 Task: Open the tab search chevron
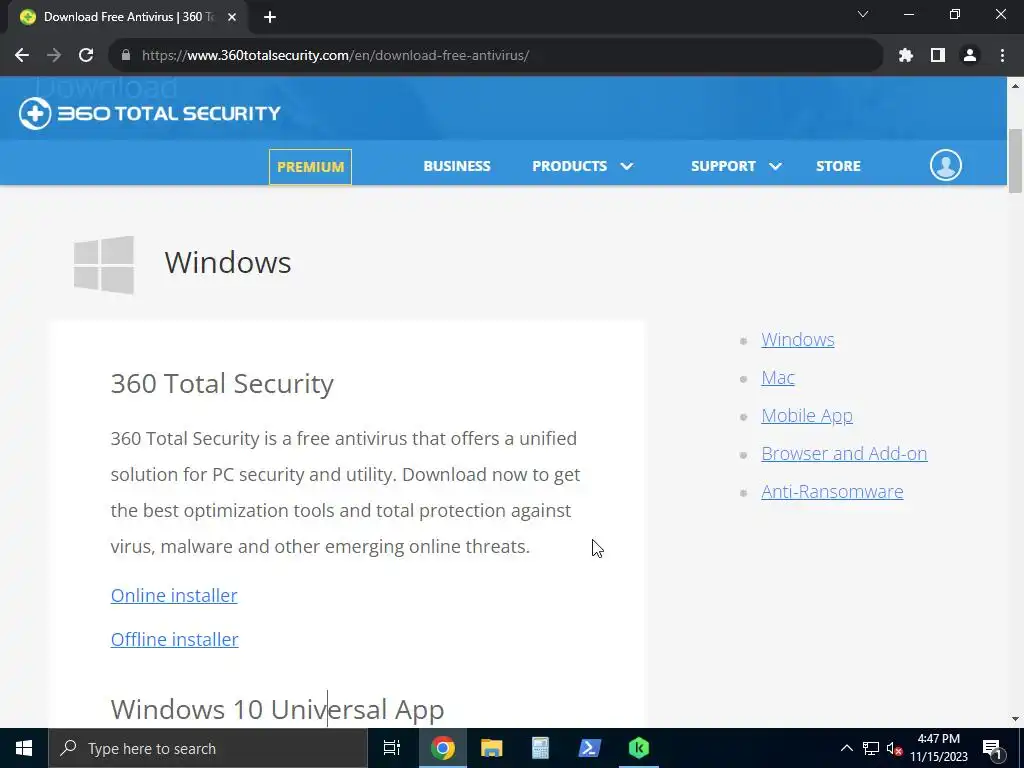[863, 14]
